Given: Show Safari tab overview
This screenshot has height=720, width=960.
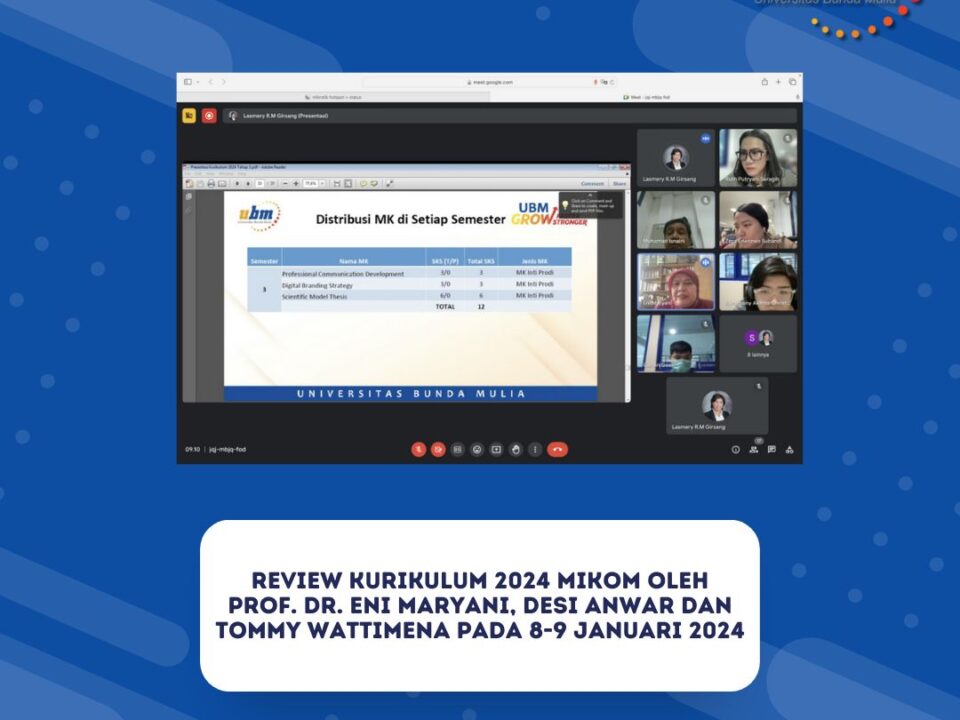Looking at the screenshot, I should coord(792,81).
